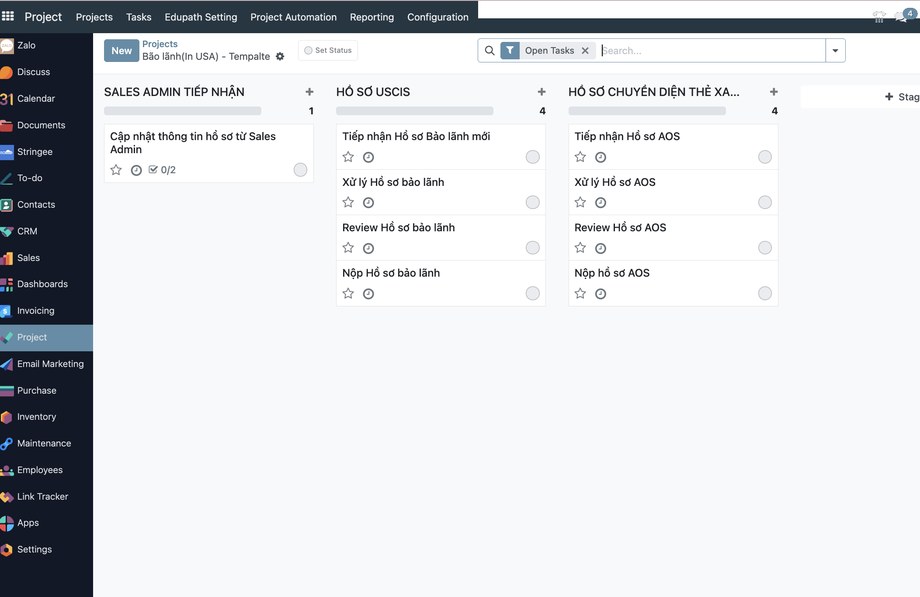
Task: Open Invoicing app in sidebar
Action: (x=46, y=311)
